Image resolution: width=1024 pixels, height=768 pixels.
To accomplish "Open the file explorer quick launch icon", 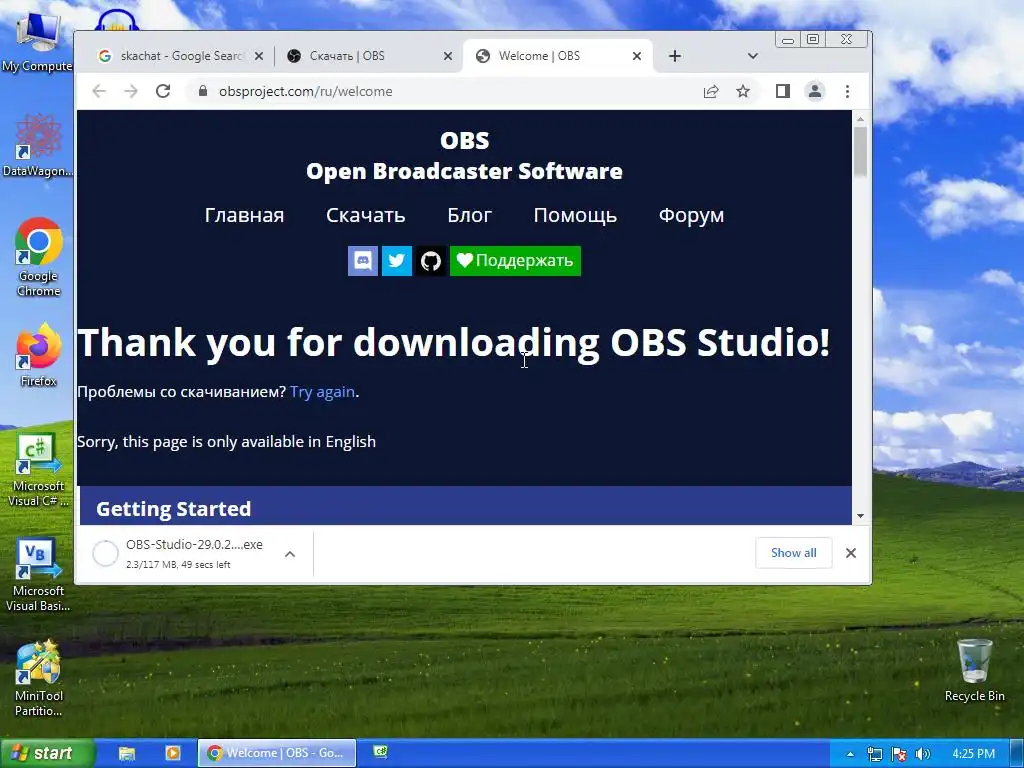I will [x=126, y=754].
